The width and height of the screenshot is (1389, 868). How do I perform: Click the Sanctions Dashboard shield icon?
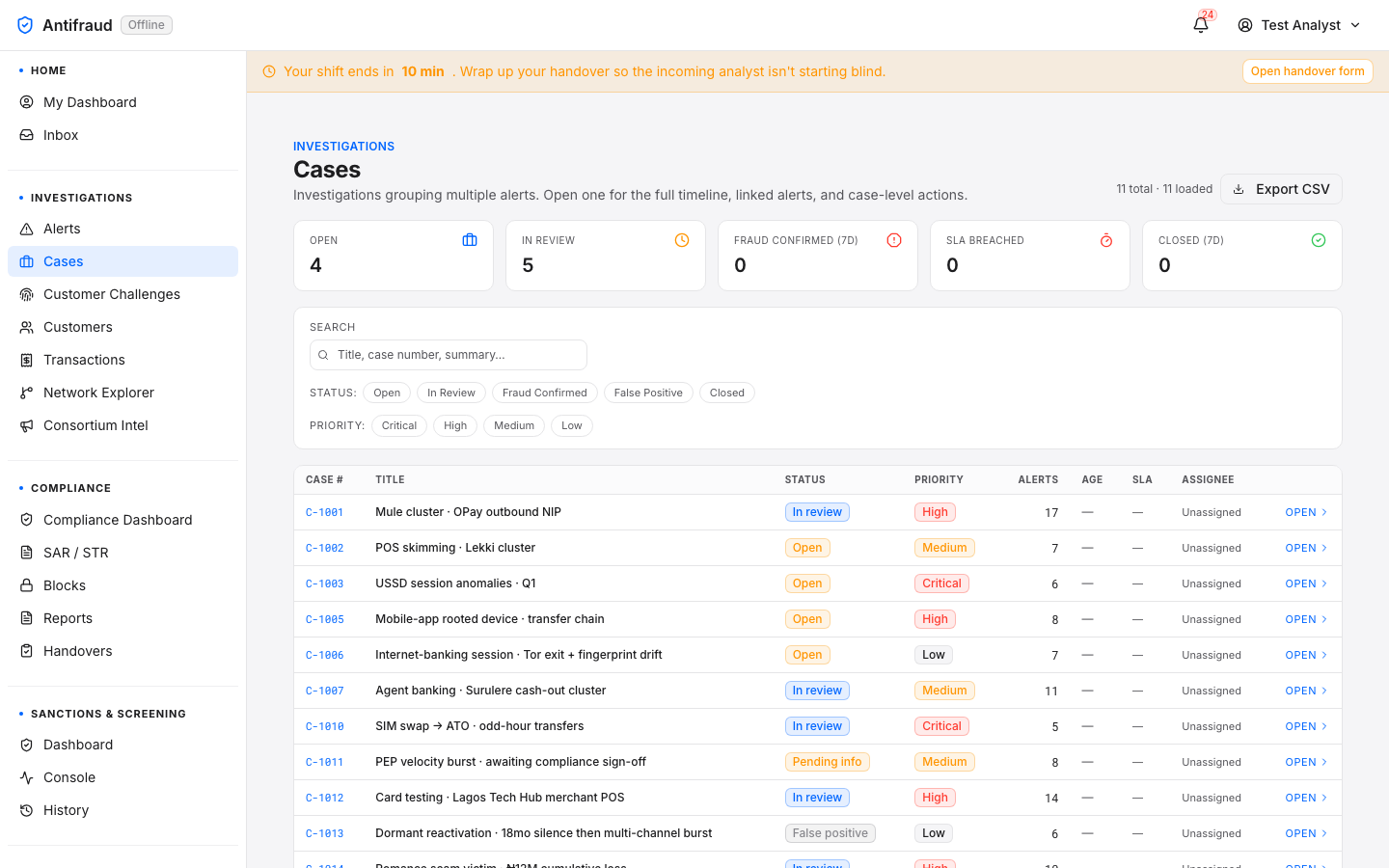pos(27,745)
